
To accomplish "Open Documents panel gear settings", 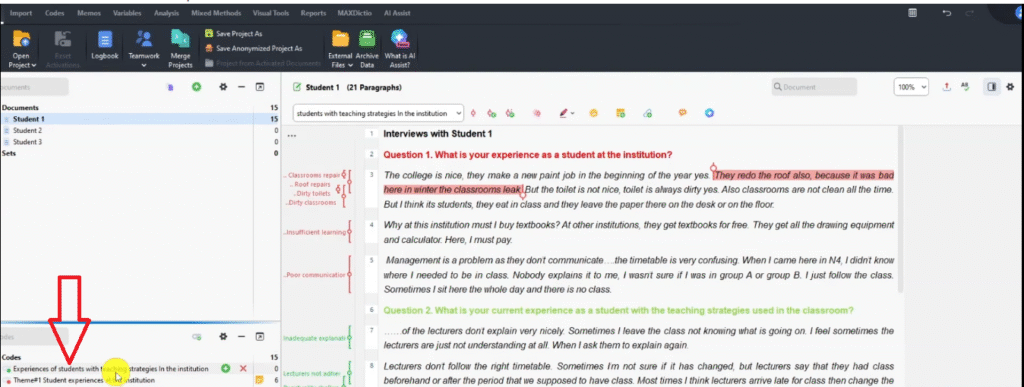I will tap(223, 87).
